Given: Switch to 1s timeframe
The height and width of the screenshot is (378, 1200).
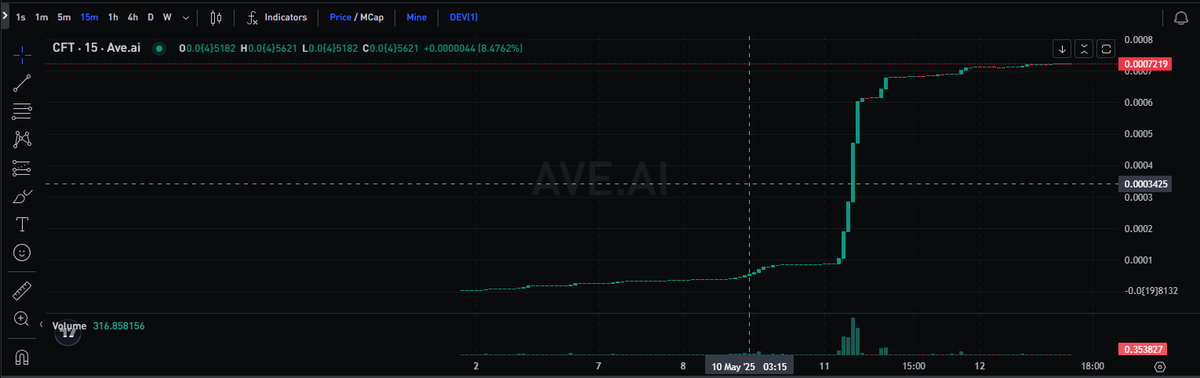Looking at the screenshot, I should (21, 18).
